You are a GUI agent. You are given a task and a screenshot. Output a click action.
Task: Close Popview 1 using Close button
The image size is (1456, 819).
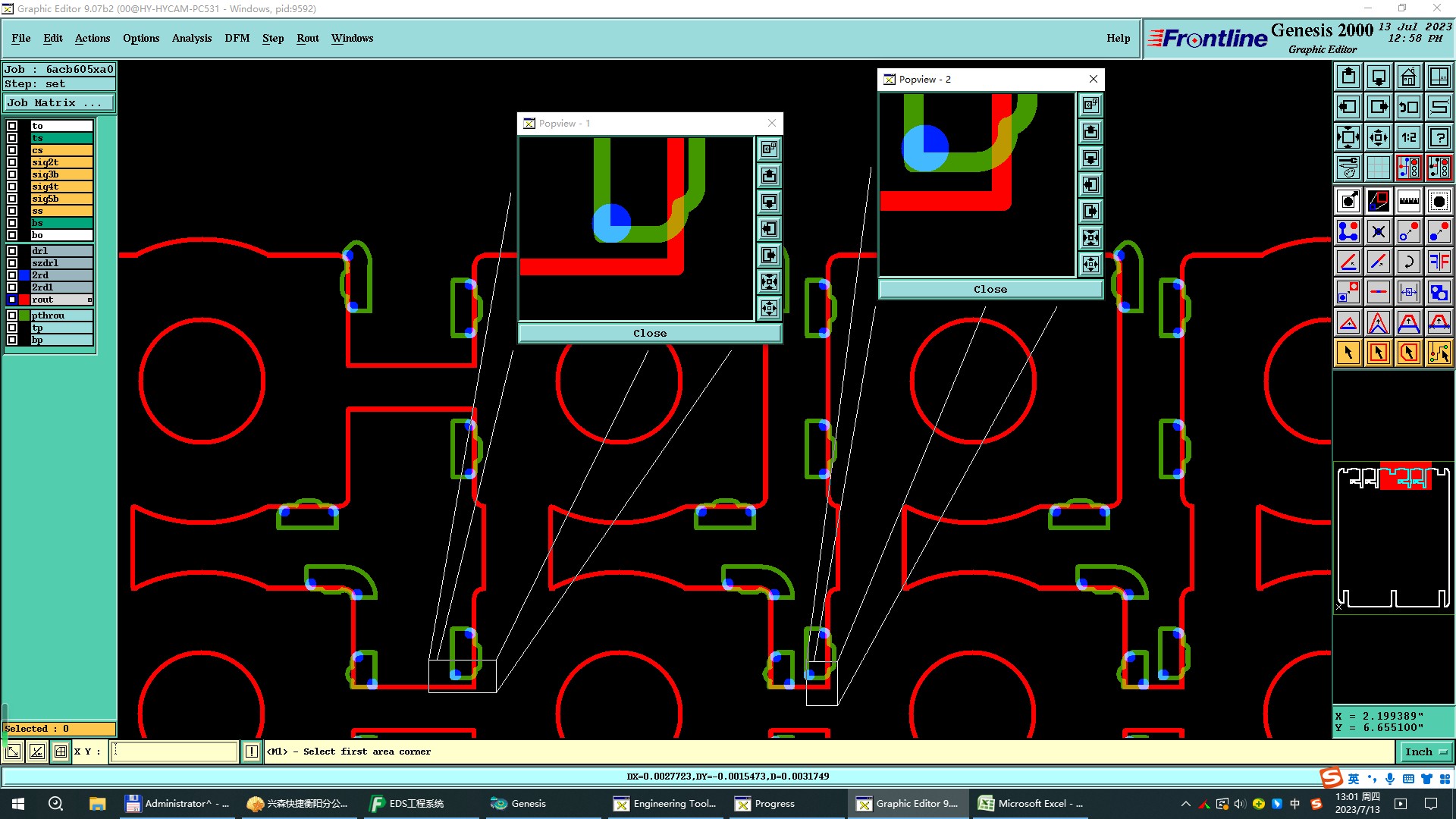coord(649,334)
